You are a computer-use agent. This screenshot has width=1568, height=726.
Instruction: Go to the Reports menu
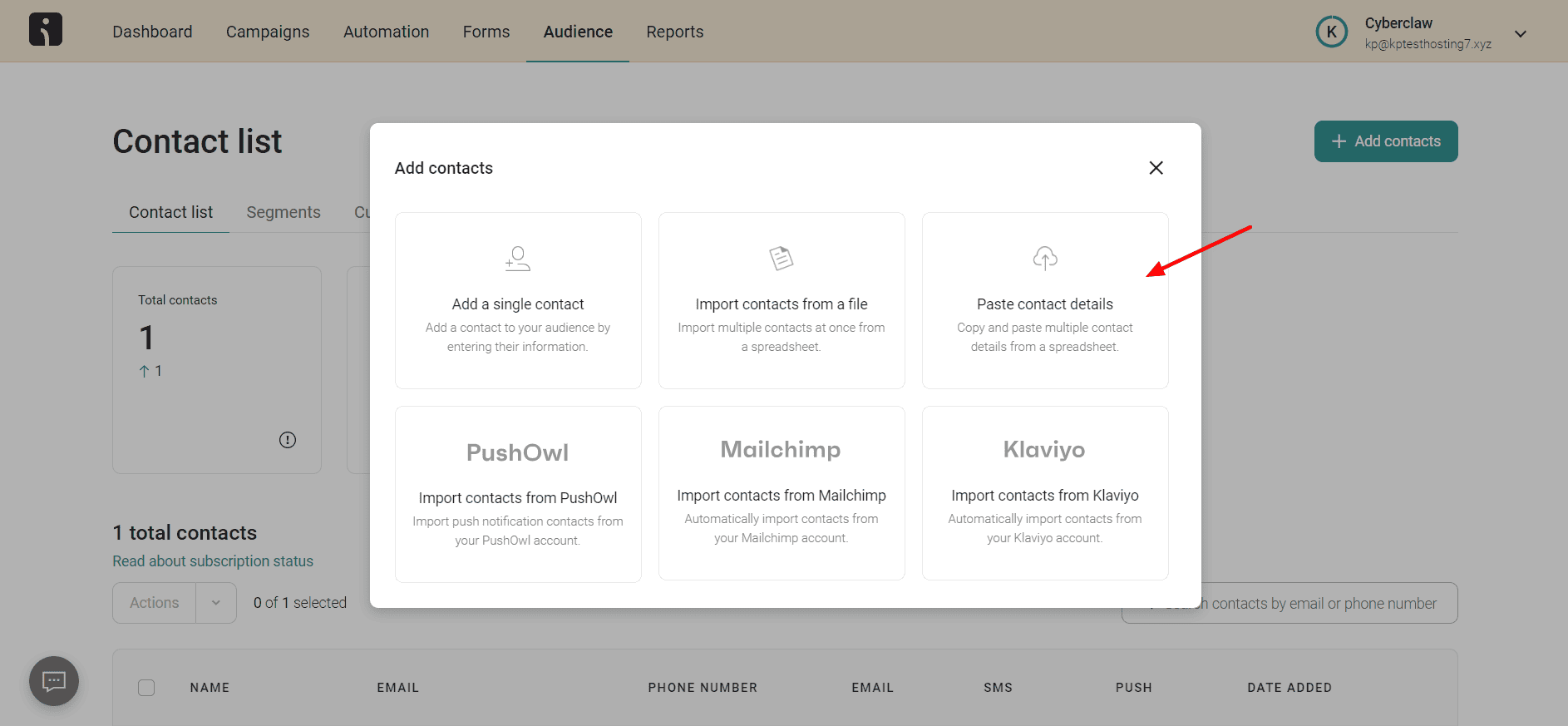point(674,32)
